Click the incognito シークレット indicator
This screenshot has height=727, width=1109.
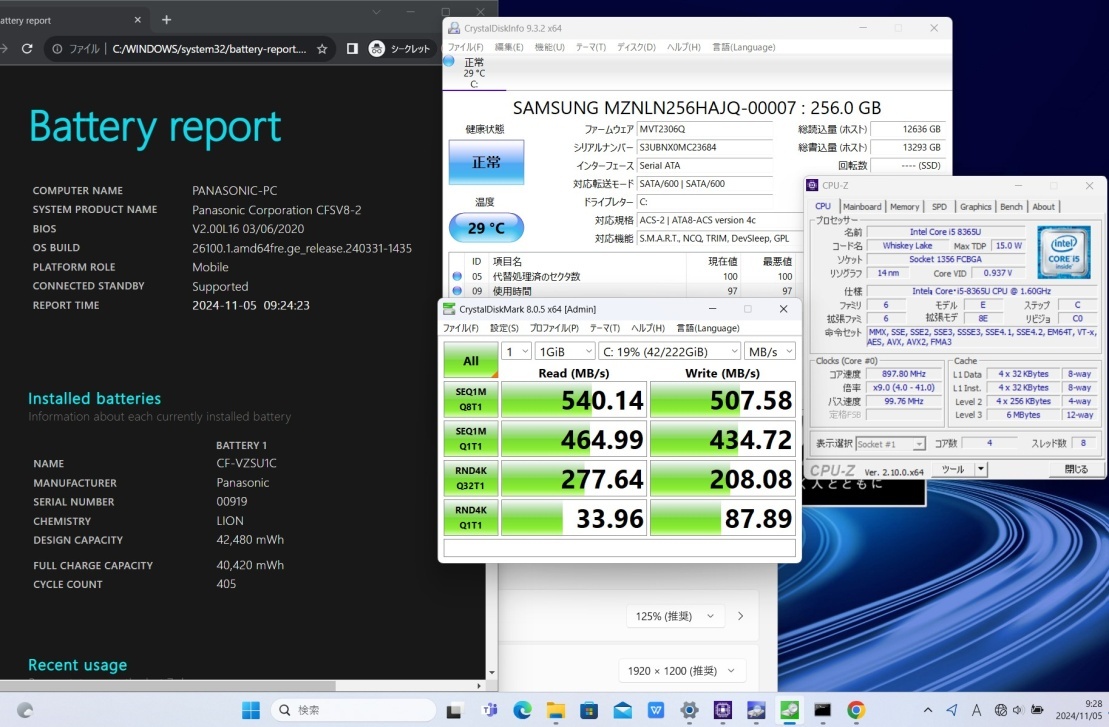point(400,49)
